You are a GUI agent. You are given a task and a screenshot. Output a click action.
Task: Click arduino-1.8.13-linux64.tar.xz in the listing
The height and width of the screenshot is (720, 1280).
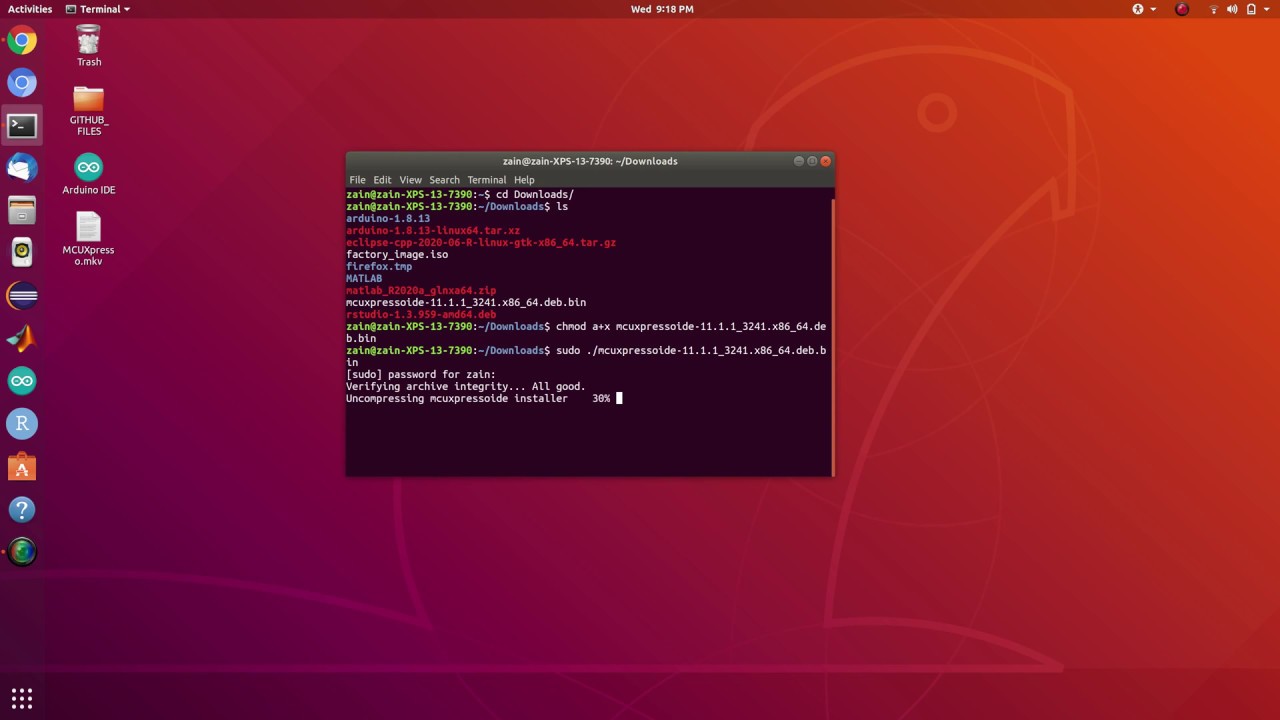[x=433, y=230]
